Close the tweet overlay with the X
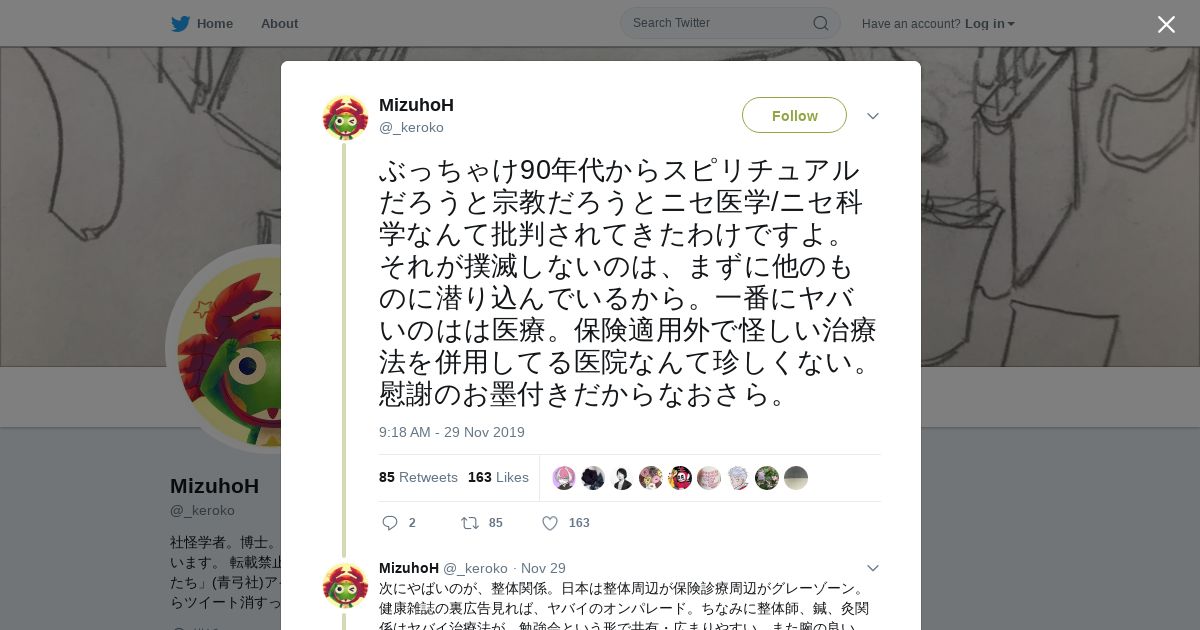 tap(1166, 24)
